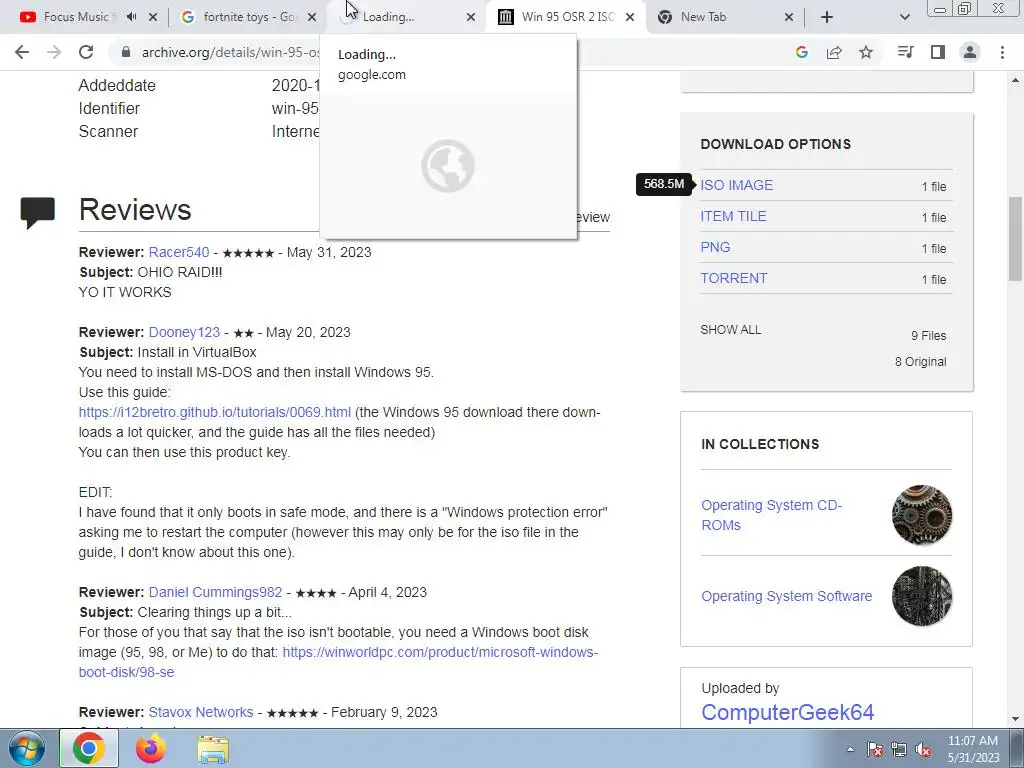This screenshot has height=768, width=1024.
Task: Click the Reviews speech bubble icon
Action: coord(37,213)
